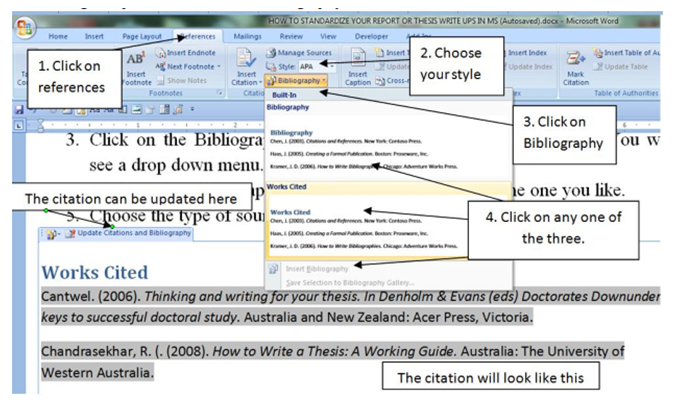Image resolution: width=695 pixels, height=403 pixels.
Task: Open Customize Quick Access Toolbar dropdown
Action: point(192,109)
